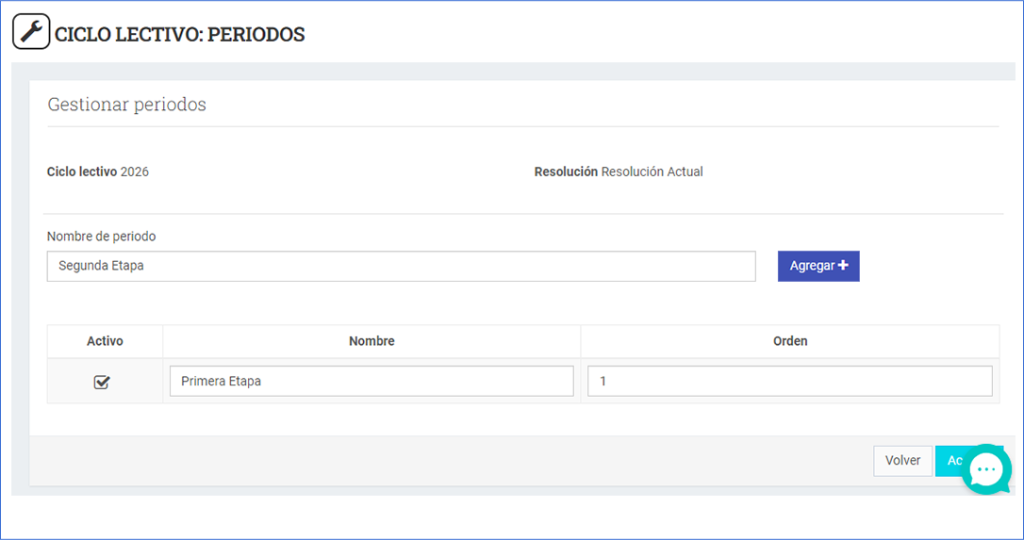
Task: Click the Activo column header
Action: click(105, 341)
